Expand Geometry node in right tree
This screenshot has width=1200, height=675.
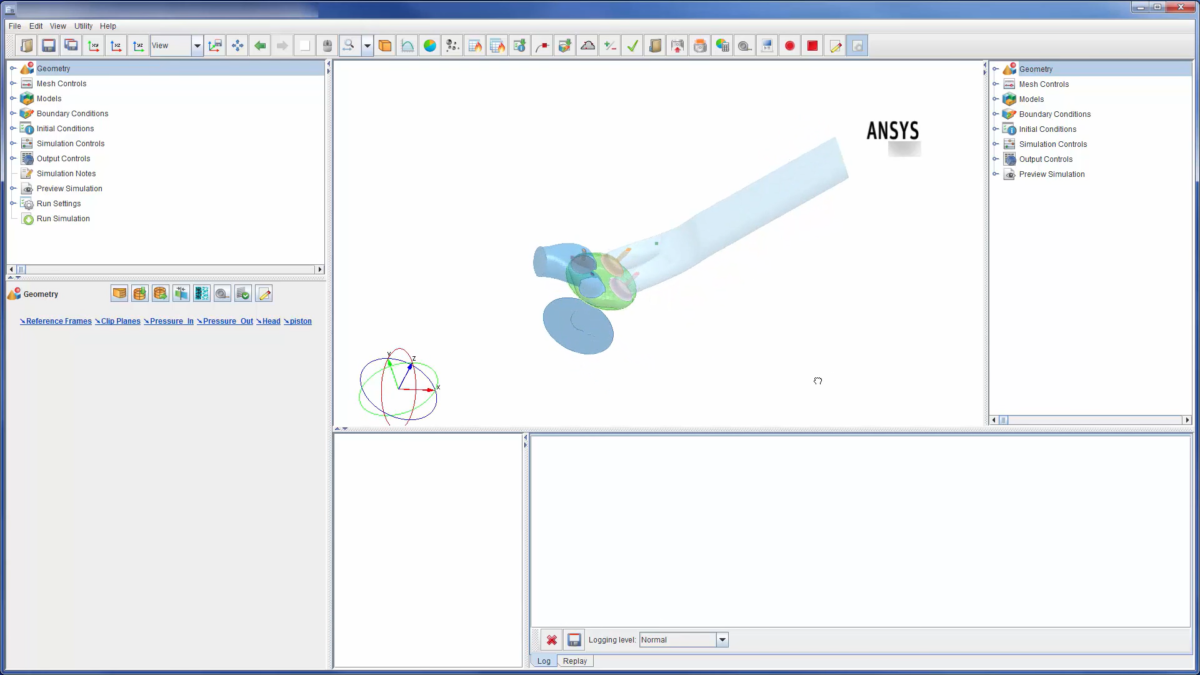pyautogui.click(x=996, y=69)
